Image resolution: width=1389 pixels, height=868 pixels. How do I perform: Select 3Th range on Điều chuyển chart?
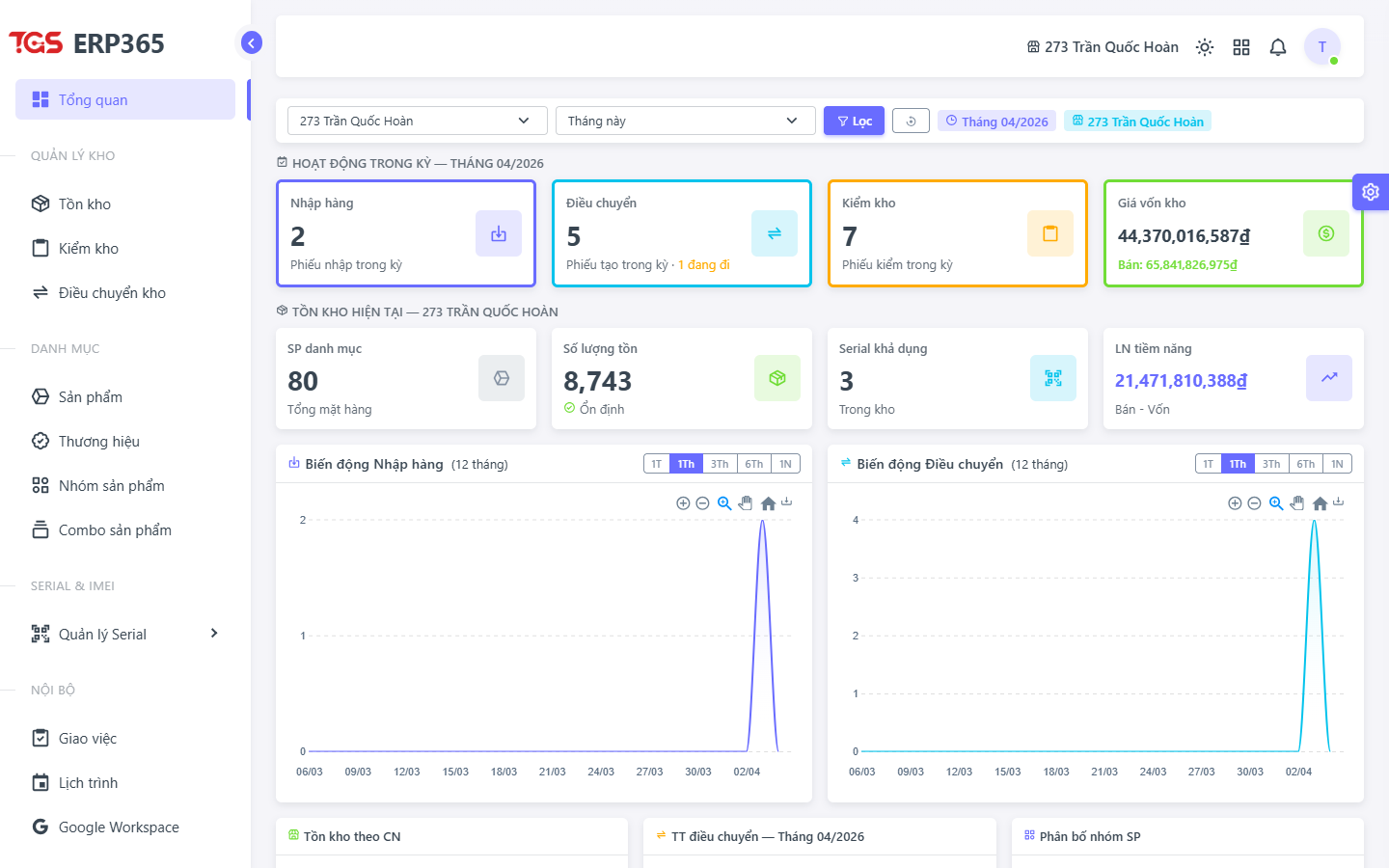(x=1271, y=464)
